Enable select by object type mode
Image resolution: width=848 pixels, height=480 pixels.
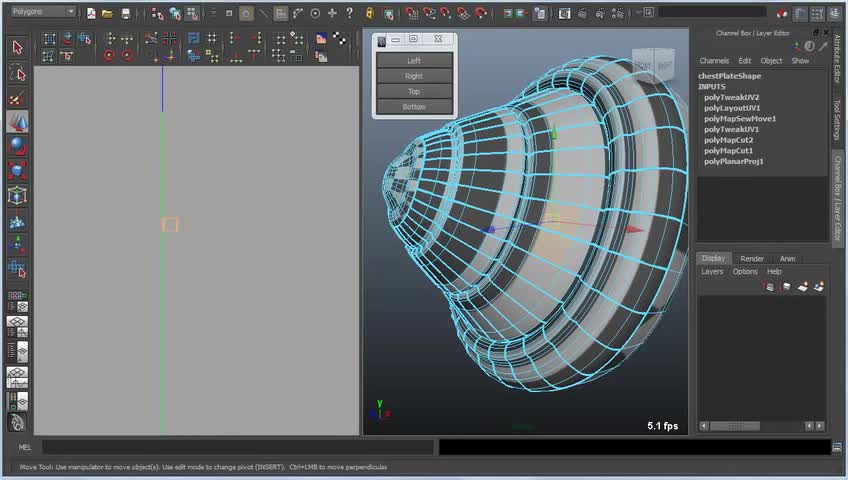pyautogui.click(x=175, y=14)
